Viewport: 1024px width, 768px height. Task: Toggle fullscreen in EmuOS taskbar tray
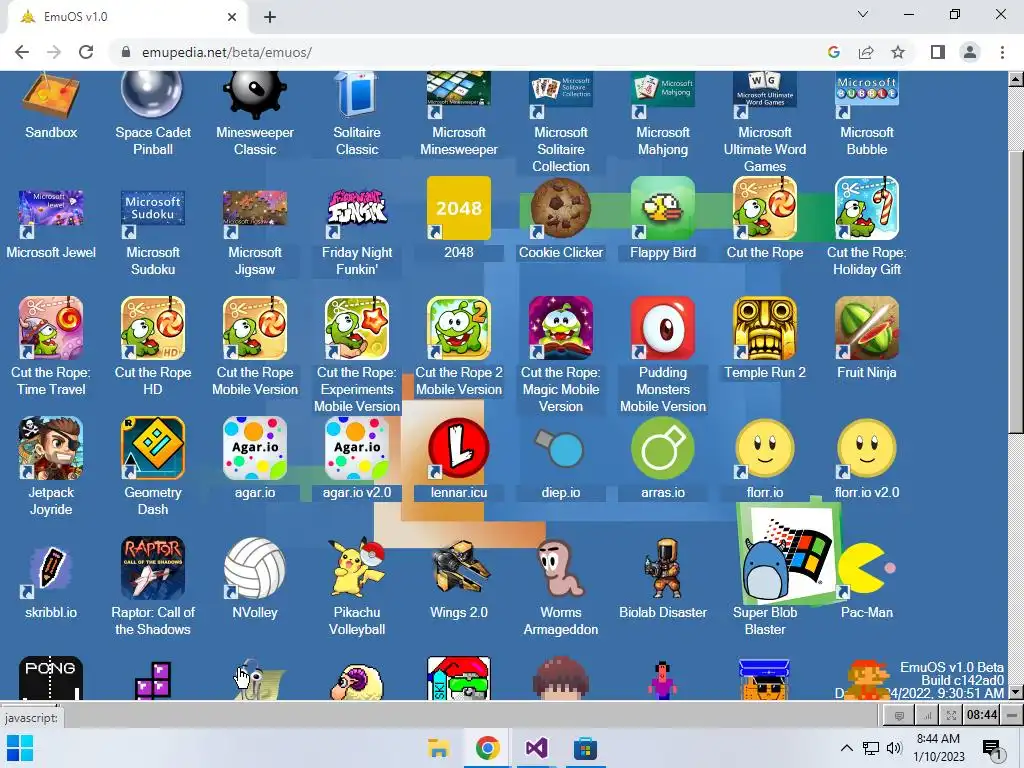(952, 716)
